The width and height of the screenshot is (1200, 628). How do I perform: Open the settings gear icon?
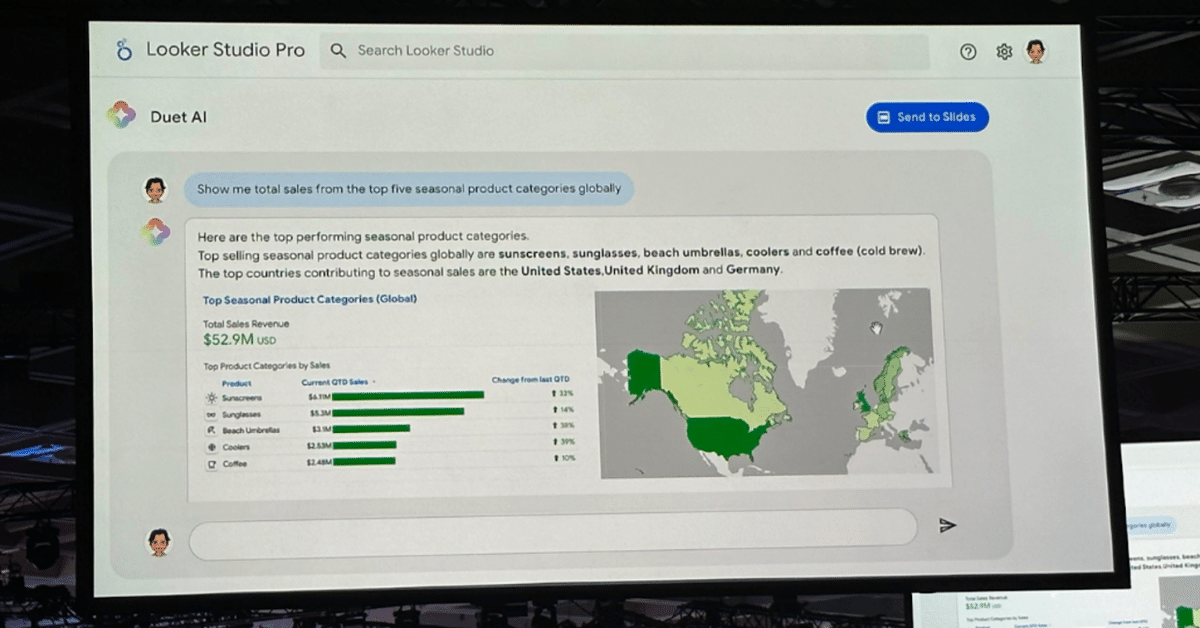[1004, 52]
